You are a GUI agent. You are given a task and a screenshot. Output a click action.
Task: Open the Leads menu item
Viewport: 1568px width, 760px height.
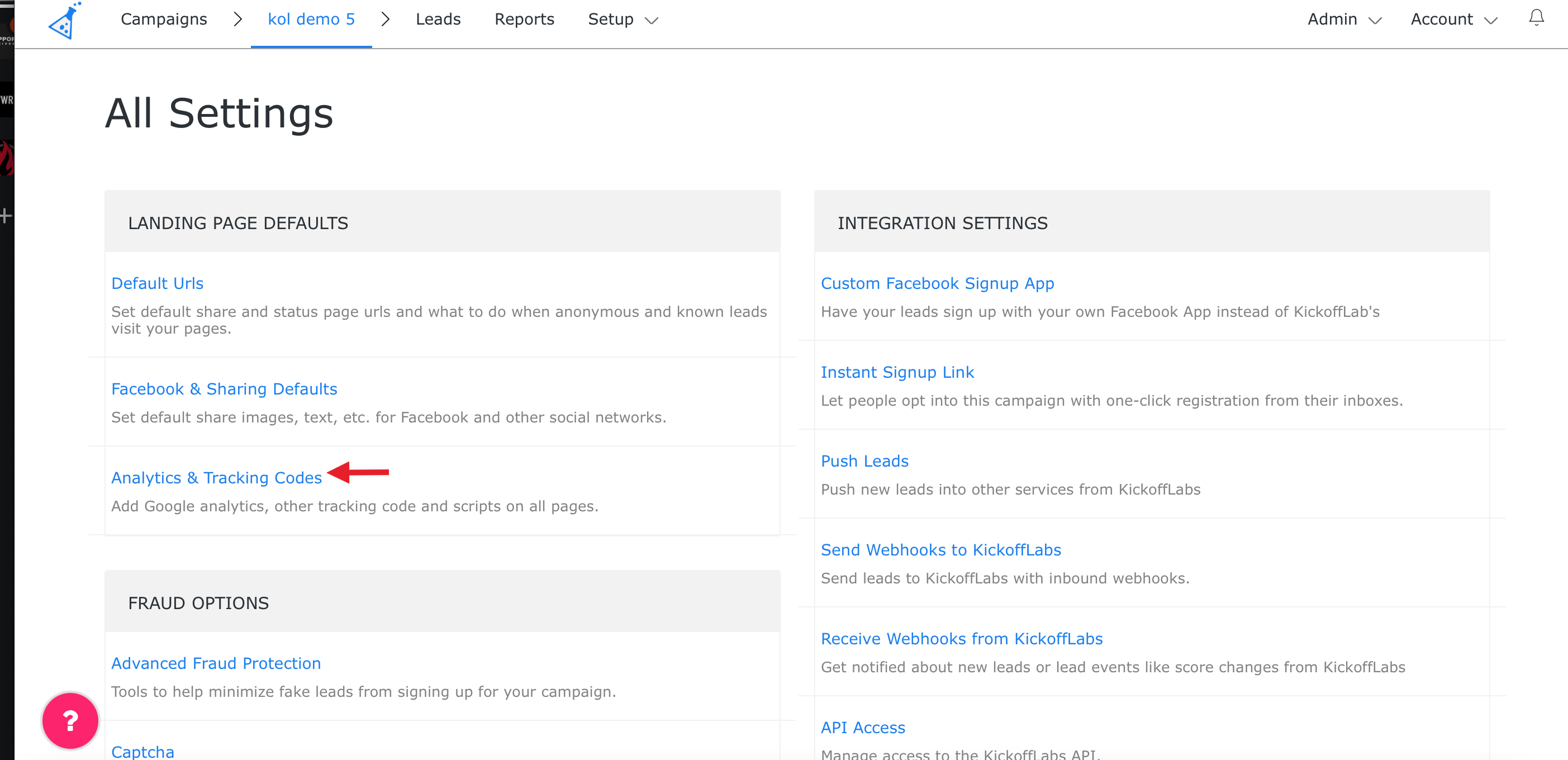pos(438,20)
